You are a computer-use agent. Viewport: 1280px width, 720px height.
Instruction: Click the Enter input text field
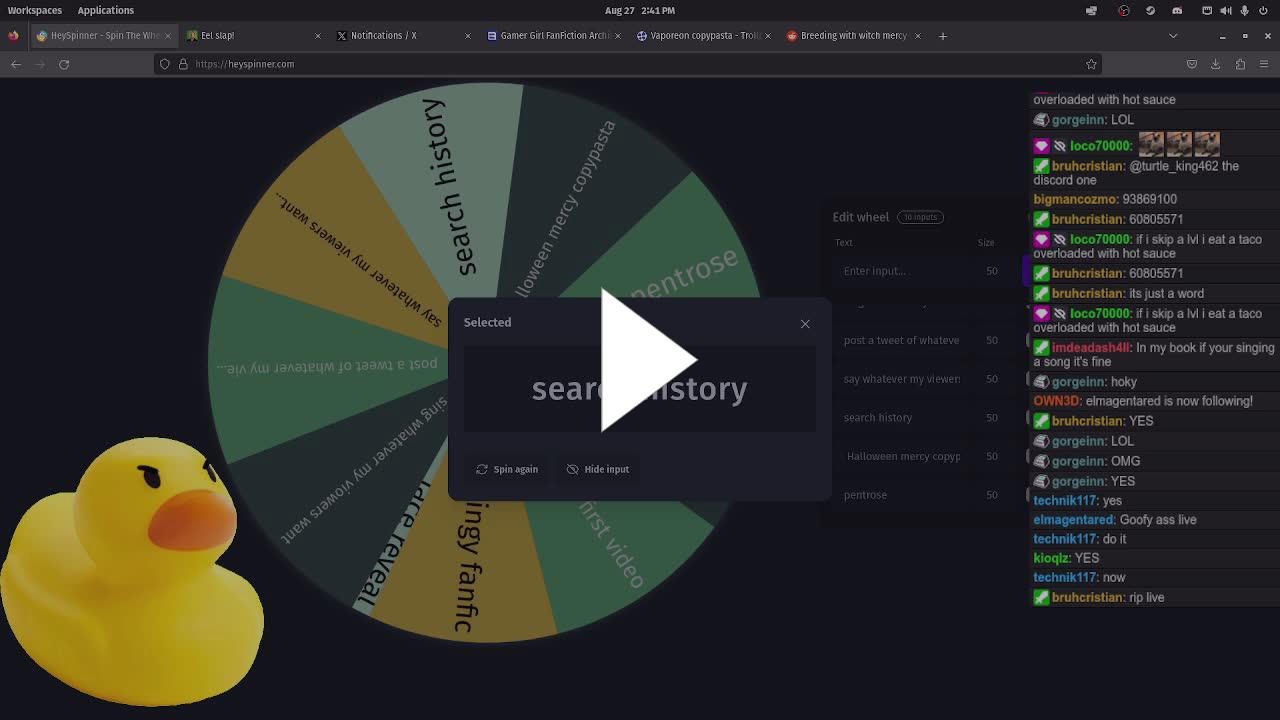pyautogui.click(x=900, y=271)
